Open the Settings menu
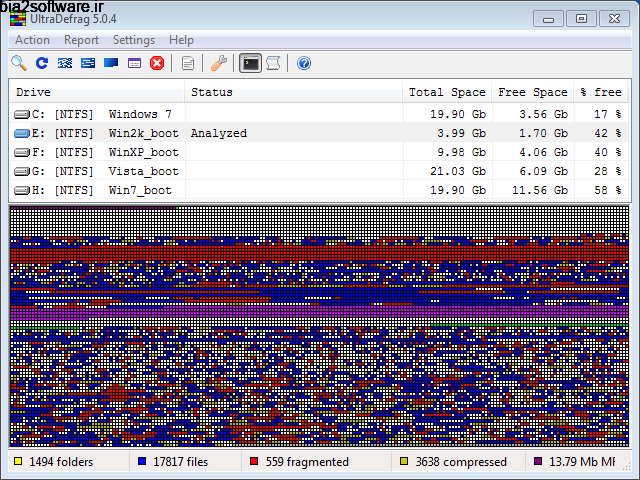The image size is (640, 480). tap(134, 40)
